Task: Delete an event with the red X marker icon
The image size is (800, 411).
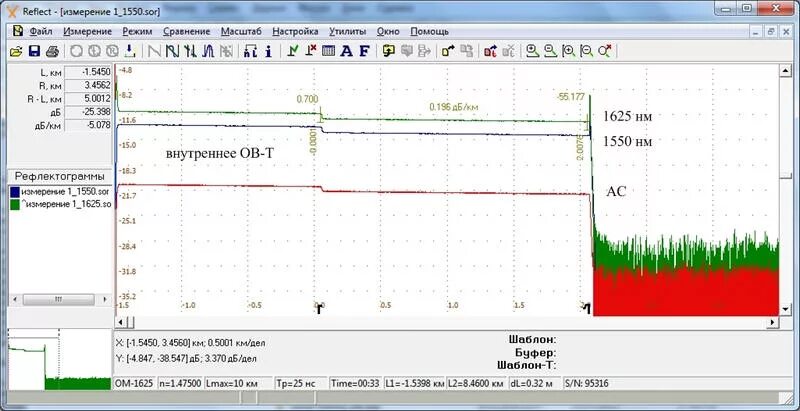Action: click(x=311, y=51)
